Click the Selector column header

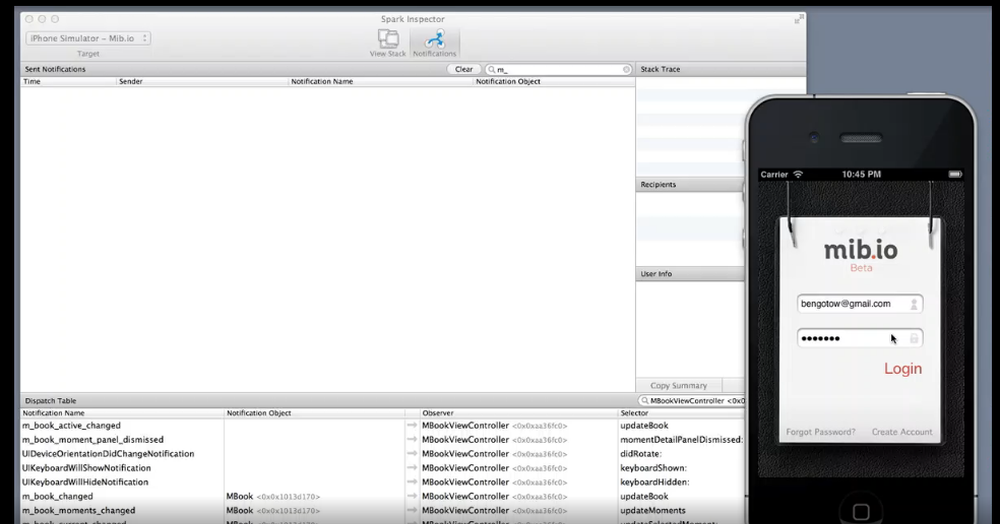coord(681,413)
